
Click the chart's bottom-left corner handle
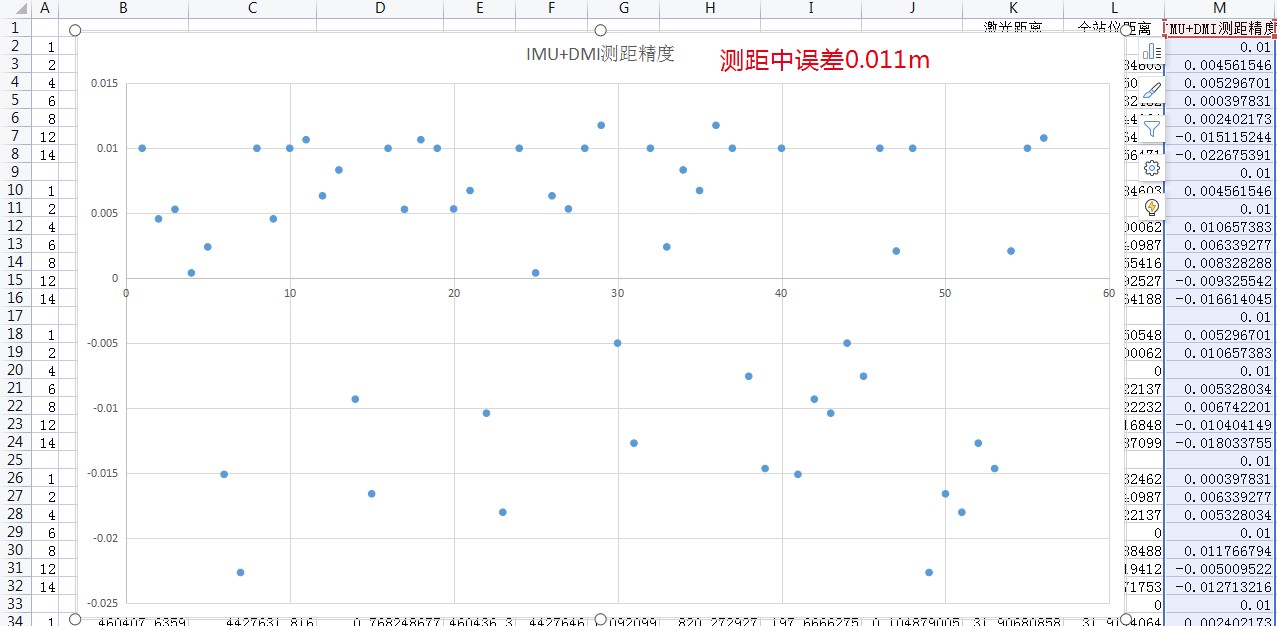tap(75, 619)
